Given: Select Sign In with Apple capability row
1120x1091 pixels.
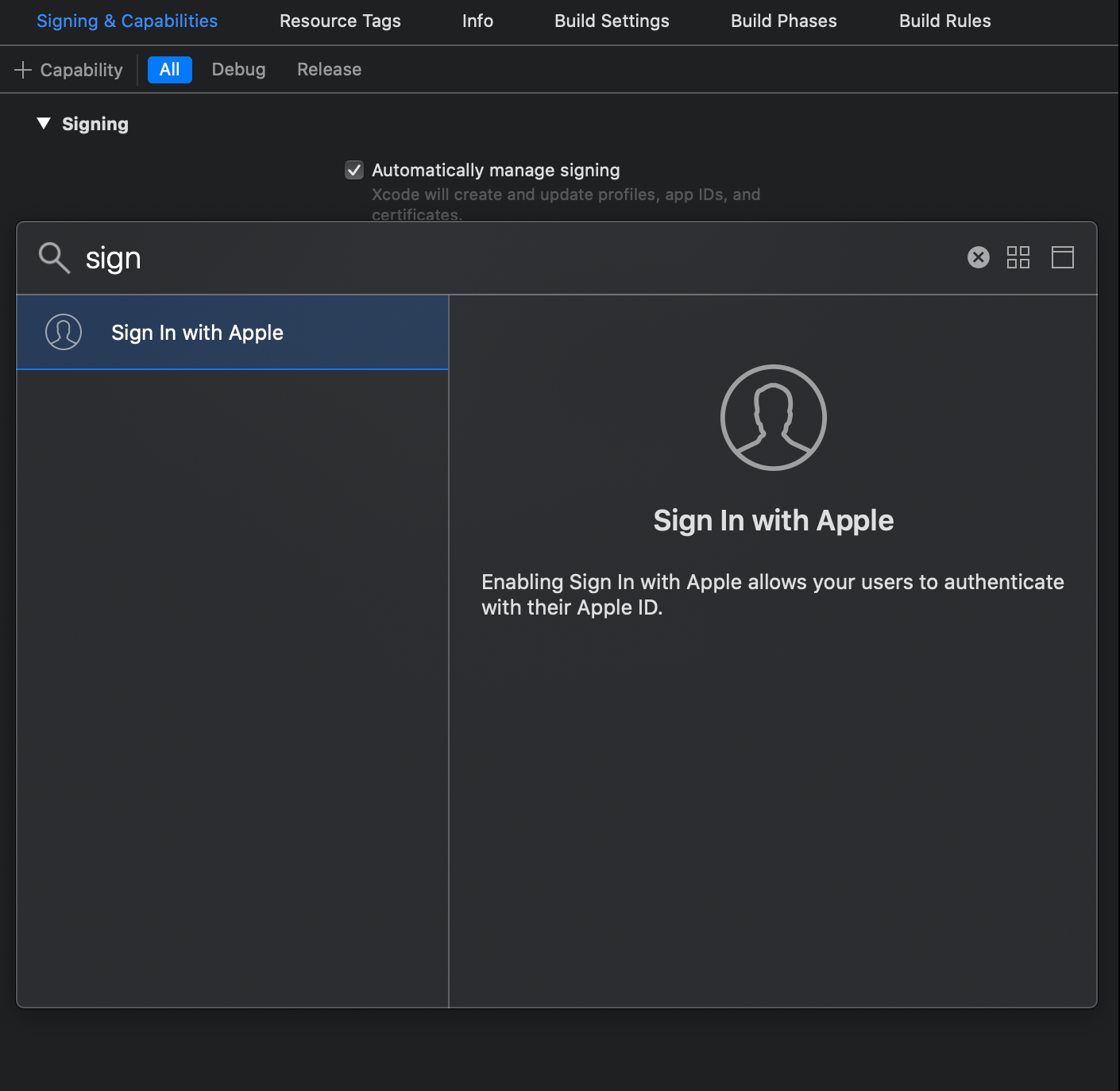Looking at the screenshot, I should [x=233, y=332].
